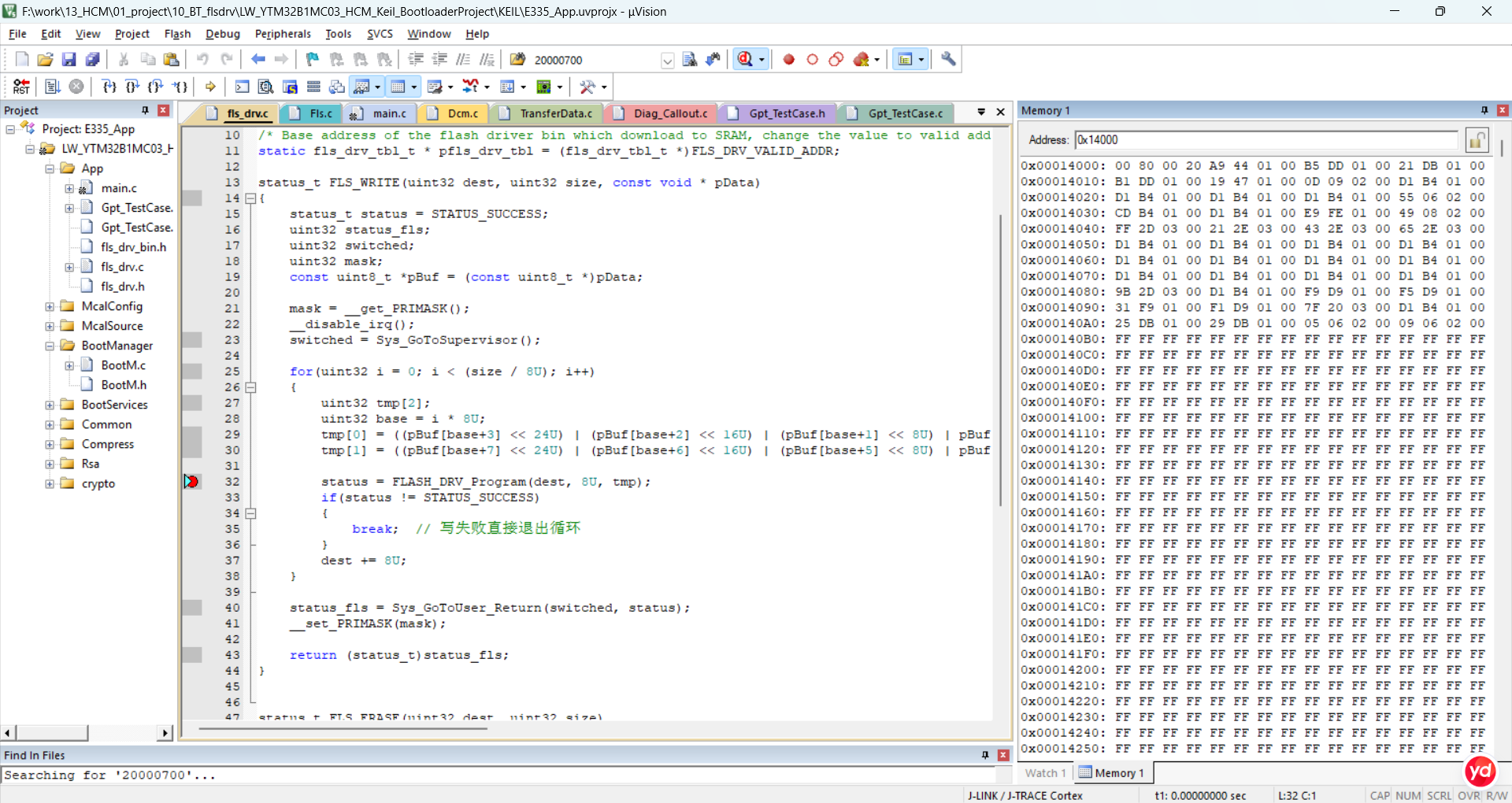Click the RST reset CPU icon
The image size is (1512, 803).
click(x=21, y=87)
